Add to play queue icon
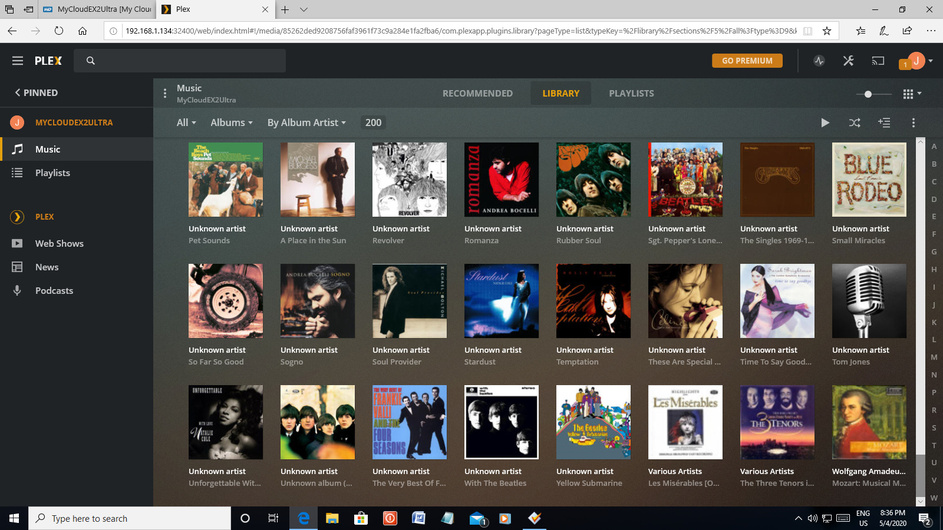This screenshot has height=530, width=943. click(x=883, y=123)
